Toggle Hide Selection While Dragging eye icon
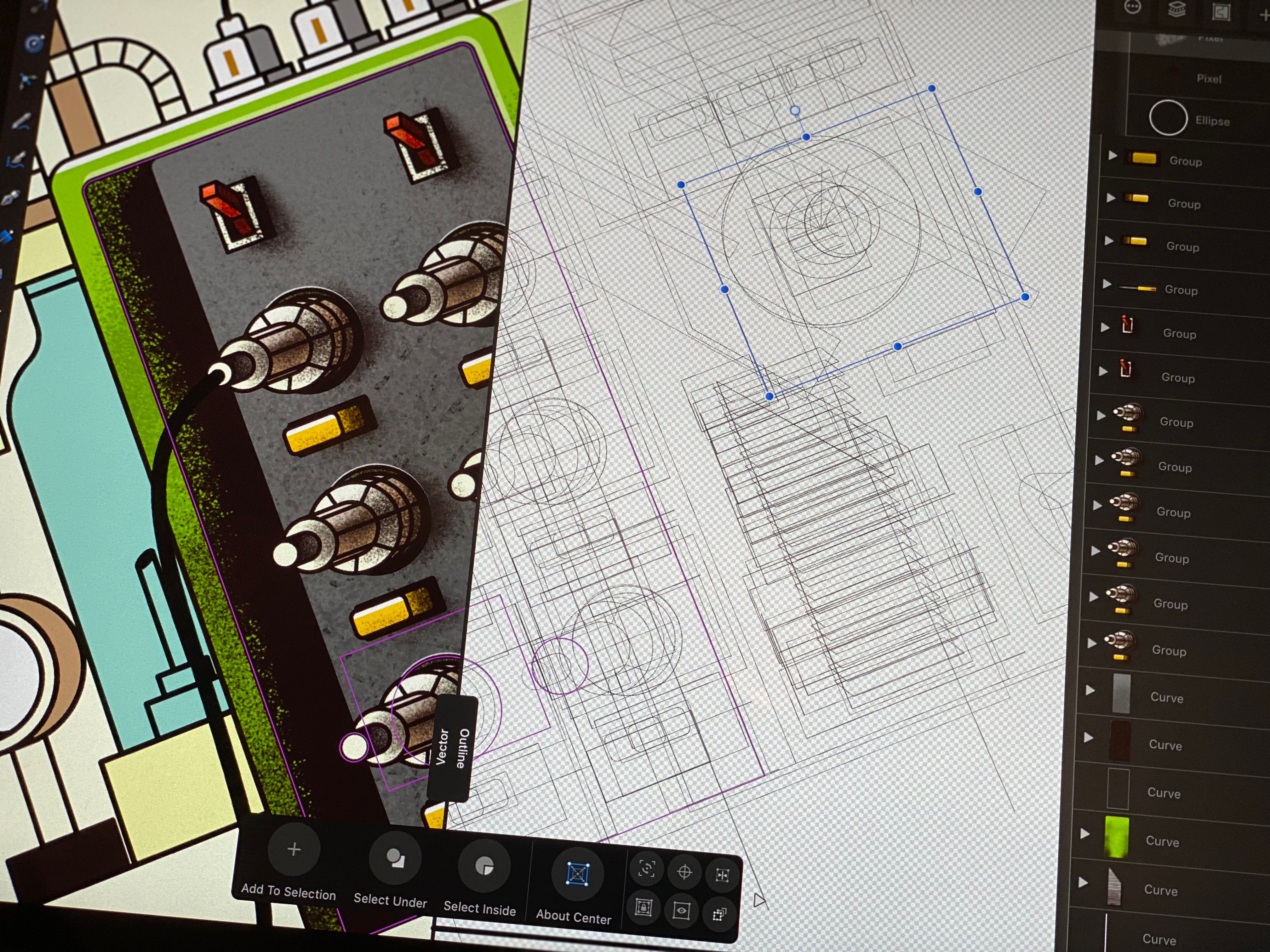This screenshot has width=1270, height=952. coord(681,911)
